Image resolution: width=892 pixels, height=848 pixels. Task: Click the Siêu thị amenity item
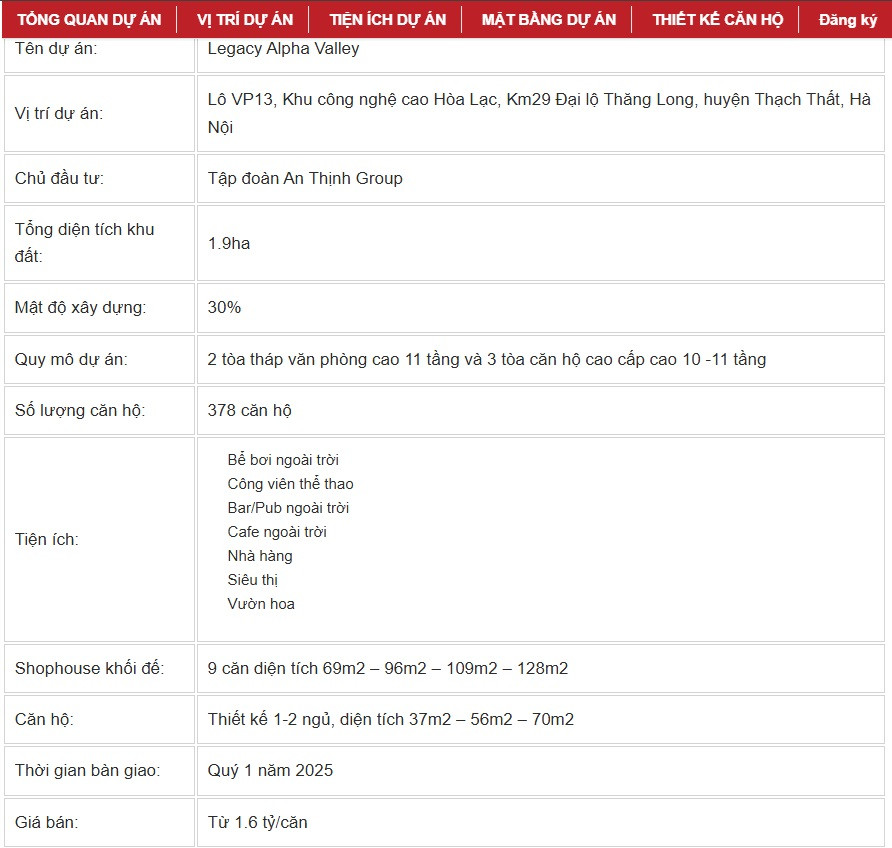pyautogui.click(x=253, y=580)
